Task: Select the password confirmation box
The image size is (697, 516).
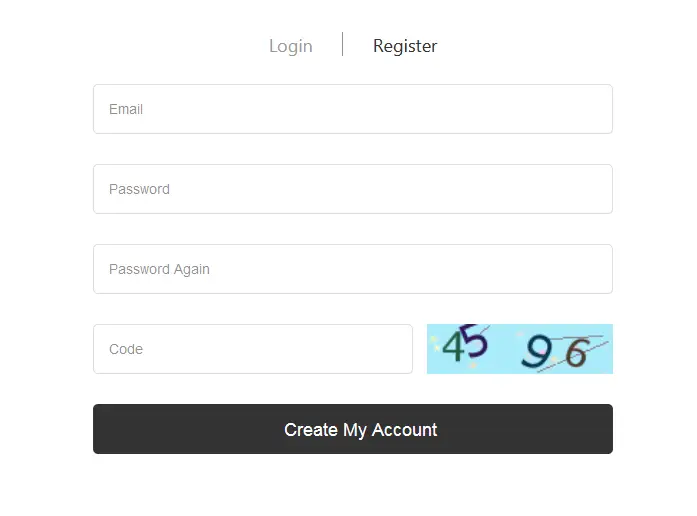Action: [353, 269]
